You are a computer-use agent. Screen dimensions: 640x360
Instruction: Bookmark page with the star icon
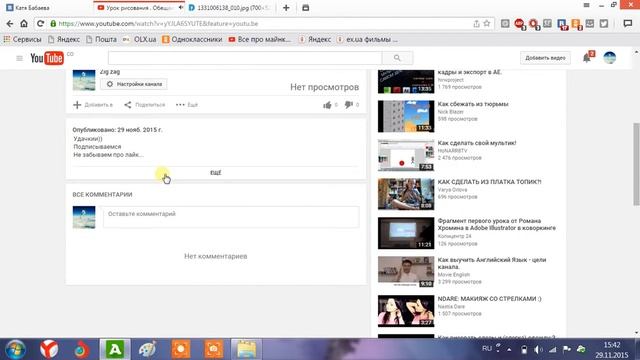[487, 24]
